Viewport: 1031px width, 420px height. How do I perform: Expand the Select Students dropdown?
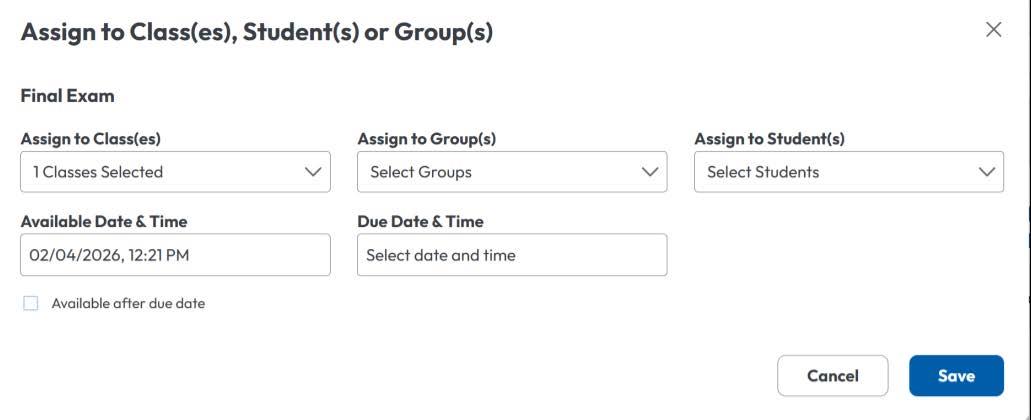click(834, 172)
